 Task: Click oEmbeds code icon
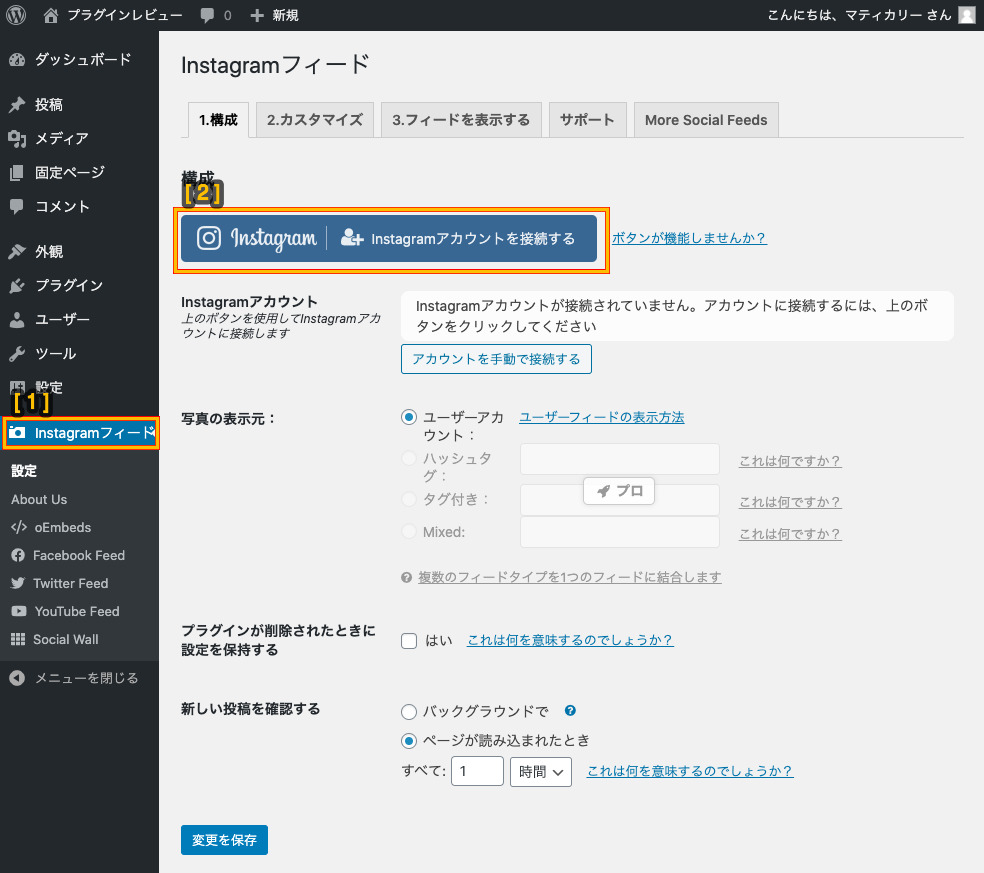19,527
